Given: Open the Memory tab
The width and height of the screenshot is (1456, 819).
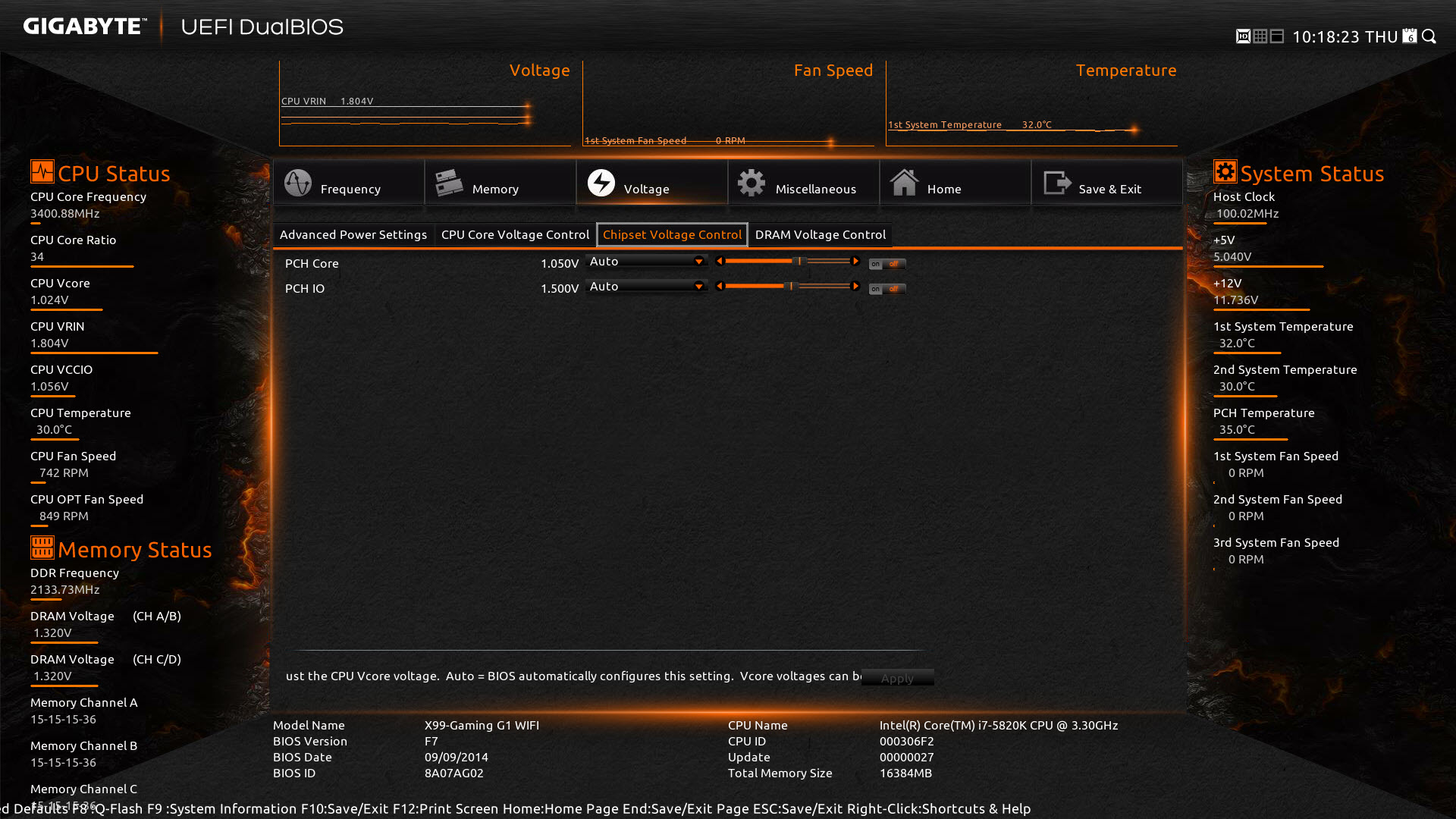Looking at the screenshot, I should point(500,183).
